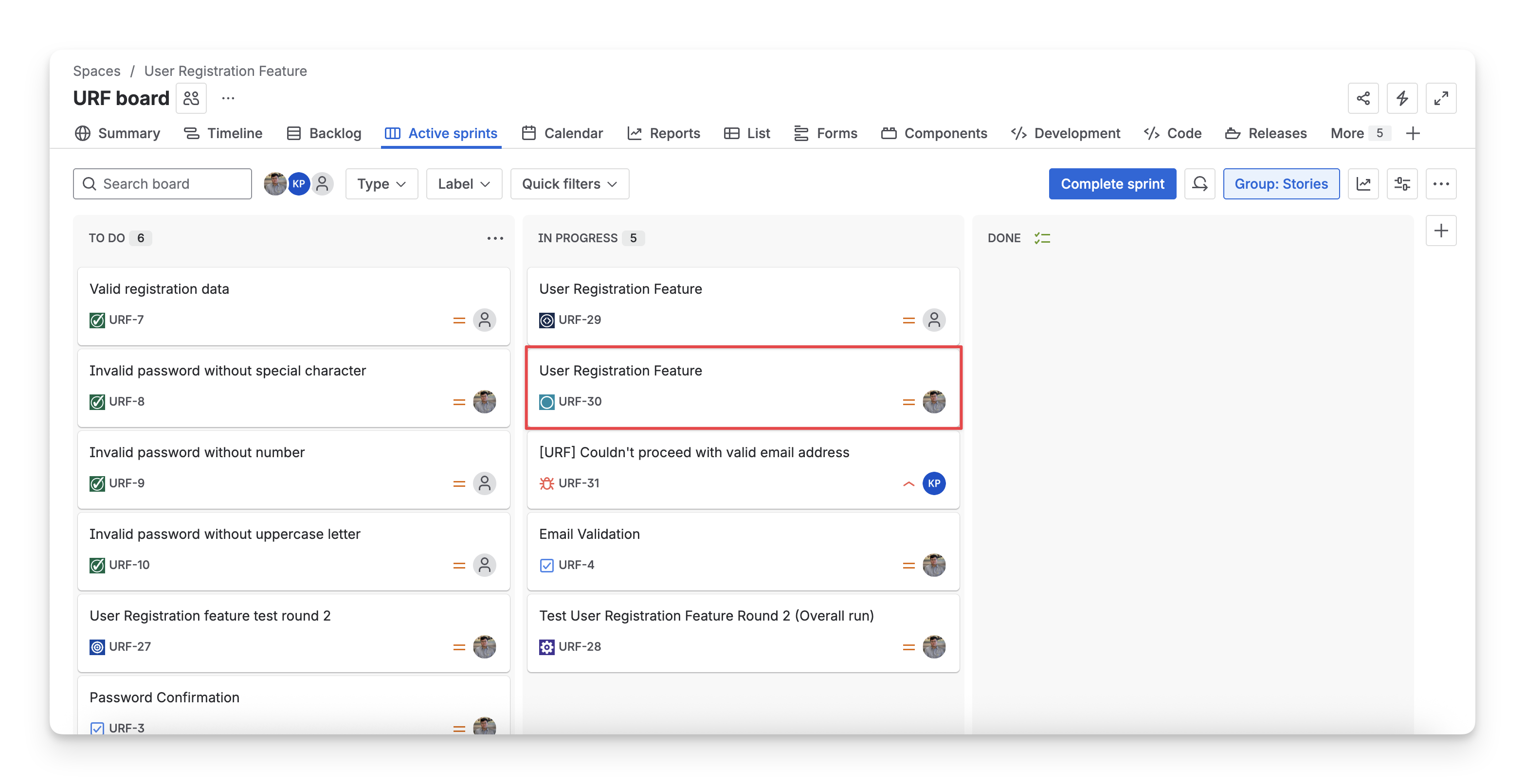
Task: Click the Complete sprint button
Action: point(1112,184)
